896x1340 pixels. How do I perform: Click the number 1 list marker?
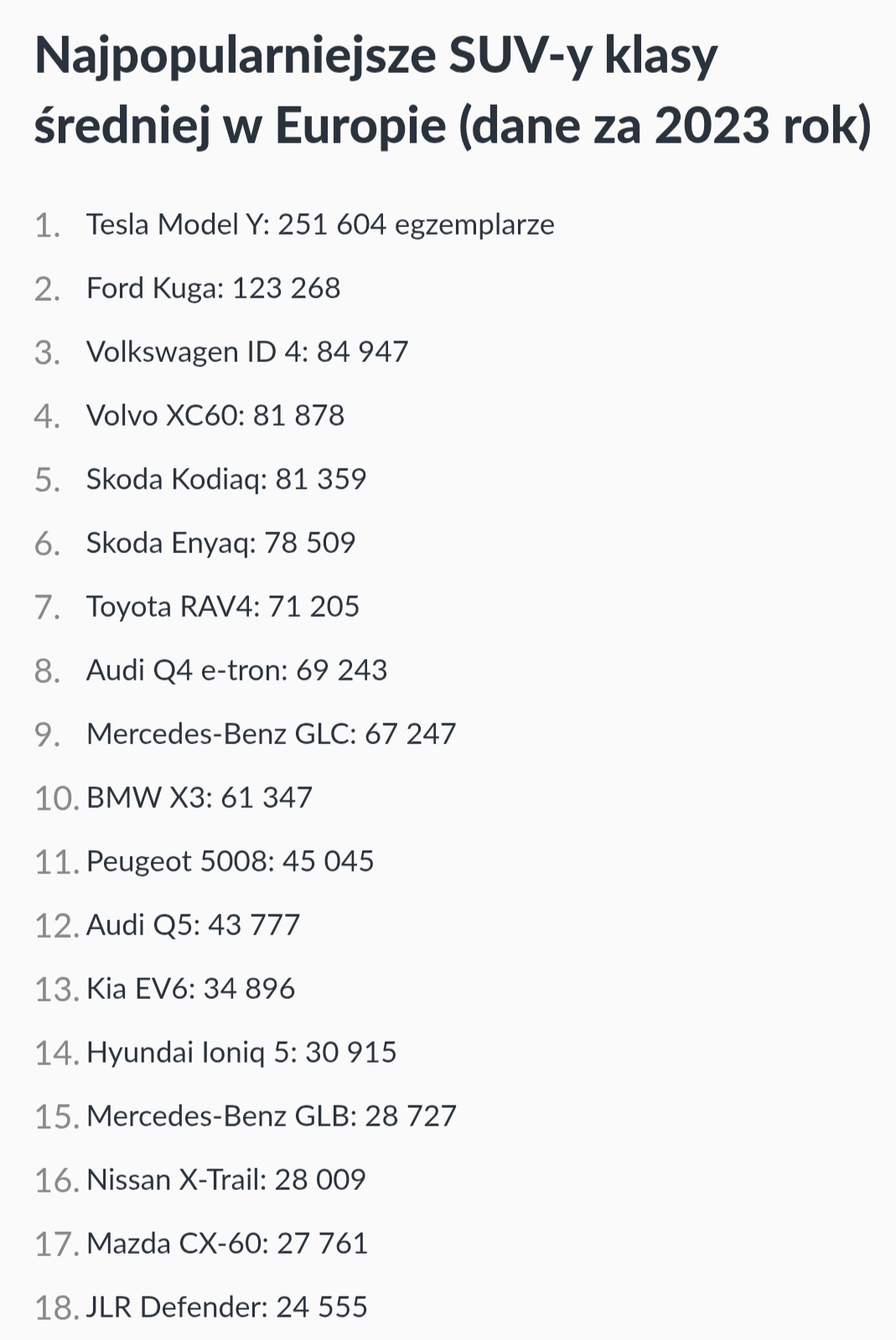(x=47, y=226)
